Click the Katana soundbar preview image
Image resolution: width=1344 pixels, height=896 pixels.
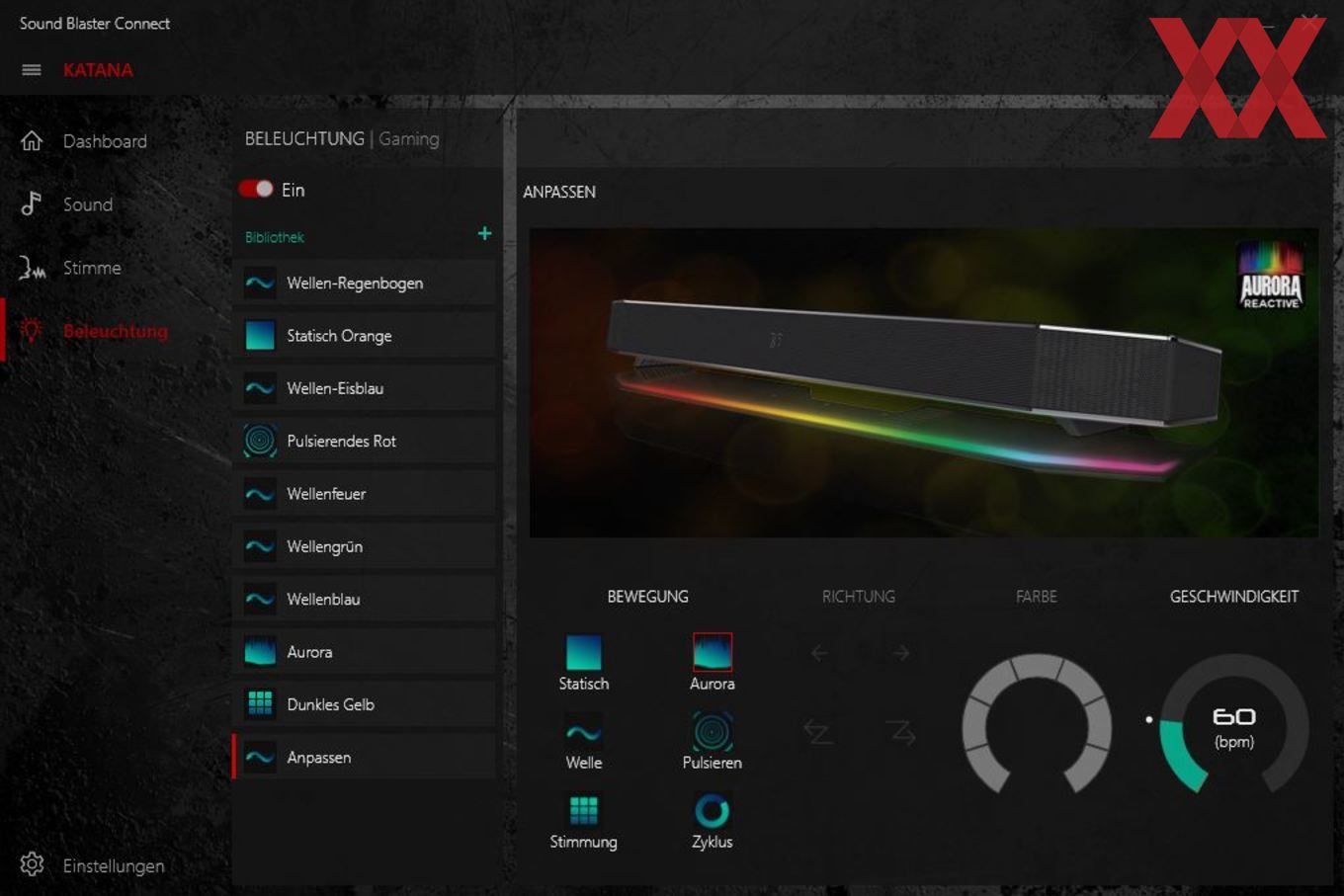tap(923, 383)
